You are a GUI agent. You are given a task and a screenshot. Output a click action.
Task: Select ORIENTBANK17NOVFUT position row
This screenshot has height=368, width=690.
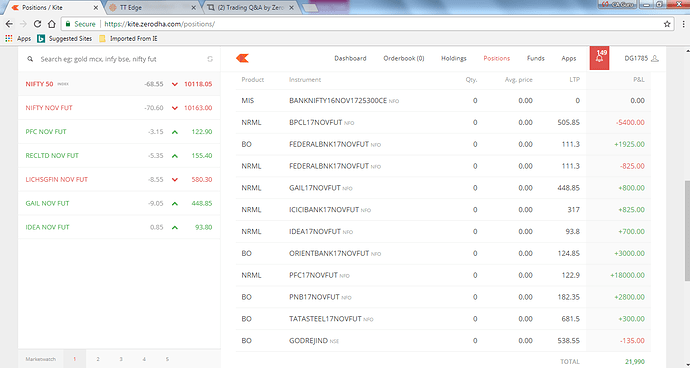[443, 254]
